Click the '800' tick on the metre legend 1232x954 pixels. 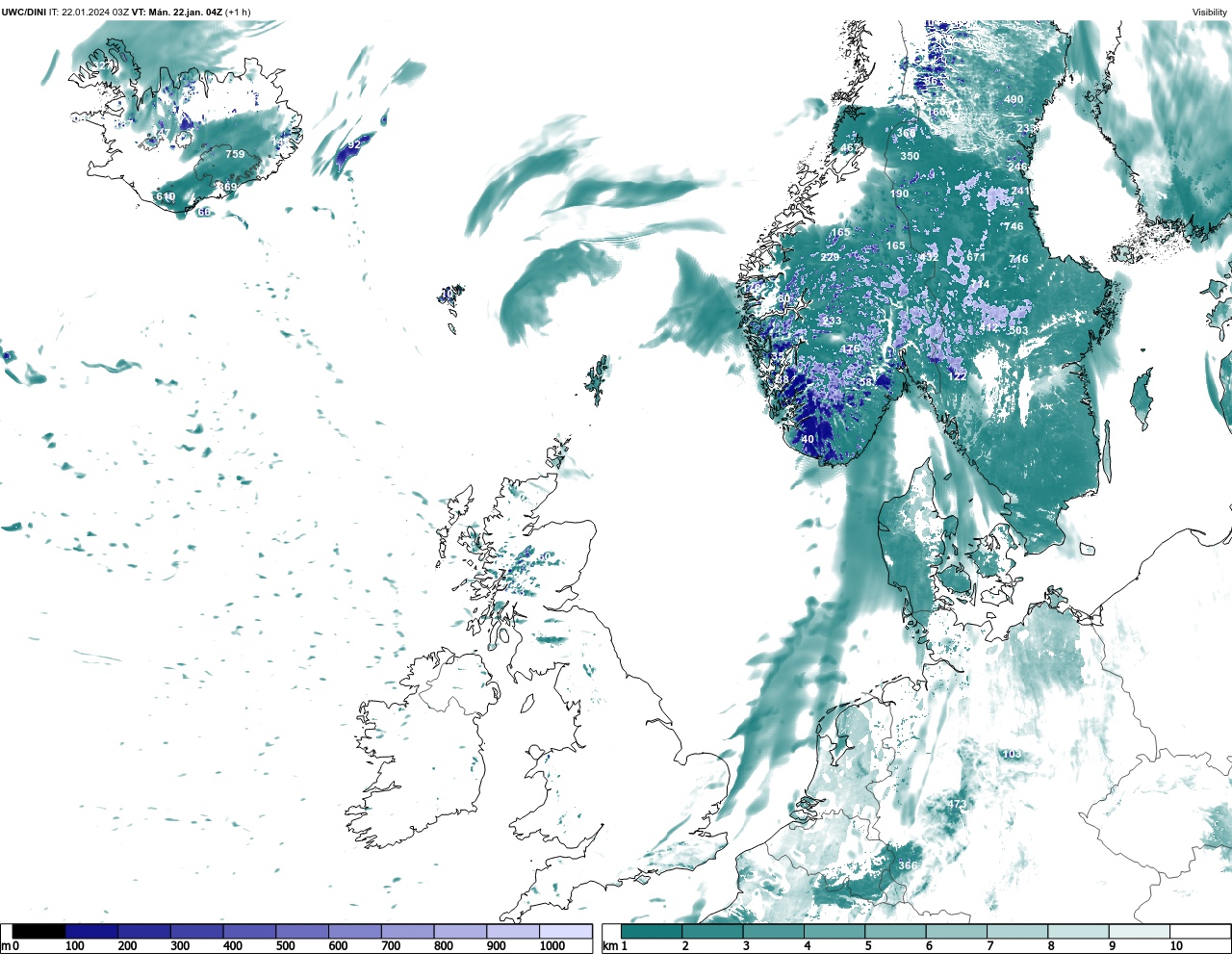[x=443, y=946]
